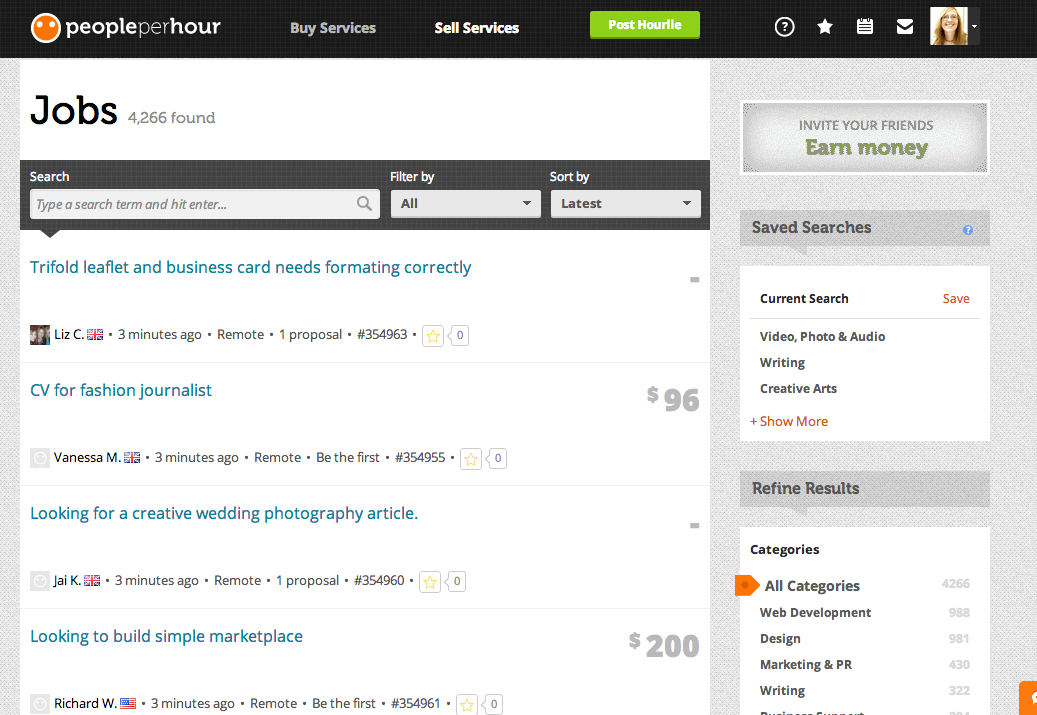Go to Sell Services menu
The width and height of the screenshot is (1037, 715).
(477, 28)
